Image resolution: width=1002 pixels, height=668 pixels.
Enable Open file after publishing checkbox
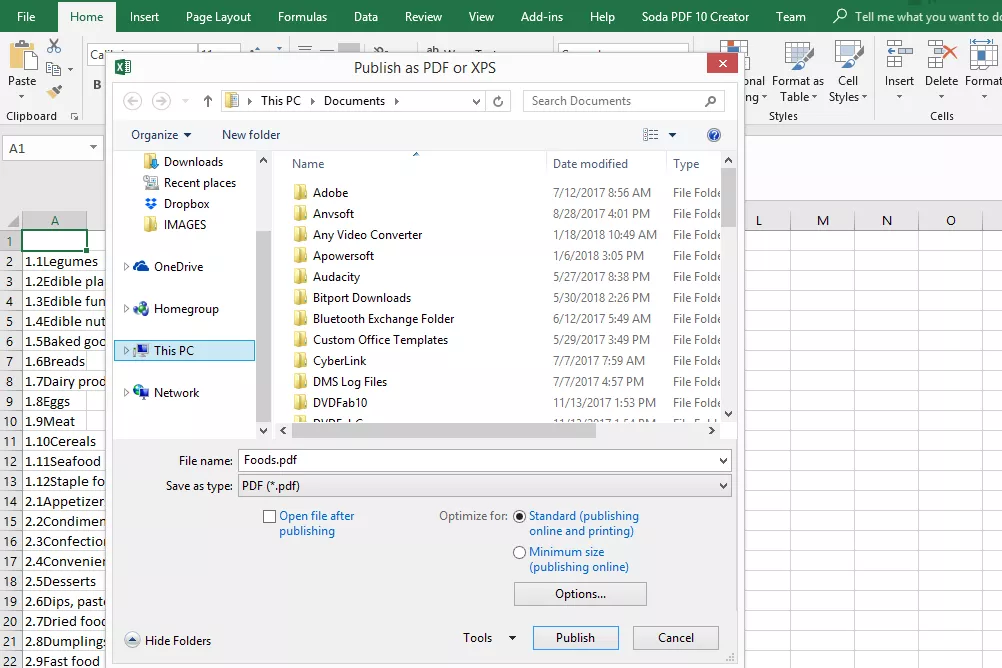click(x=269, y=517)
